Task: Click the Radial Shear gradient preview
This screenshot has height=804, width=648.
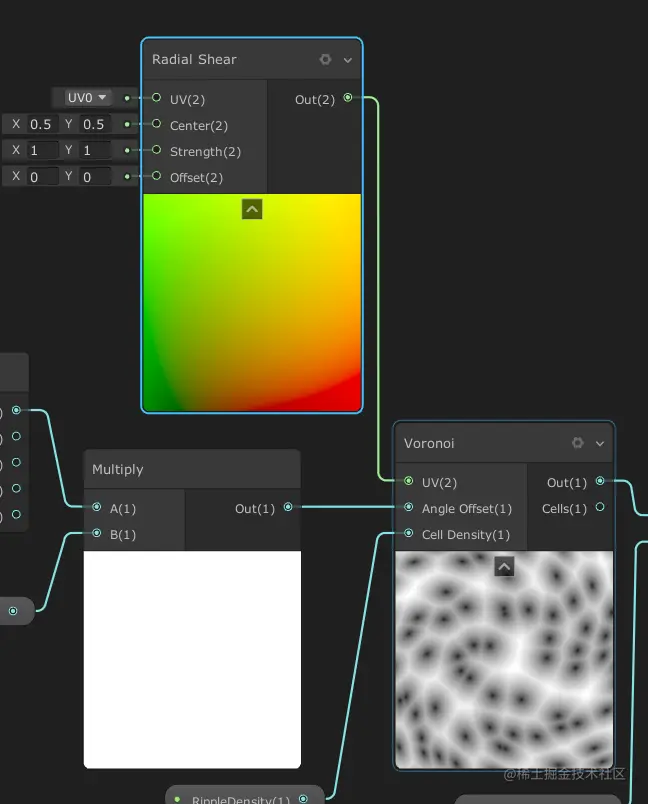Action: tap(252, 303)
